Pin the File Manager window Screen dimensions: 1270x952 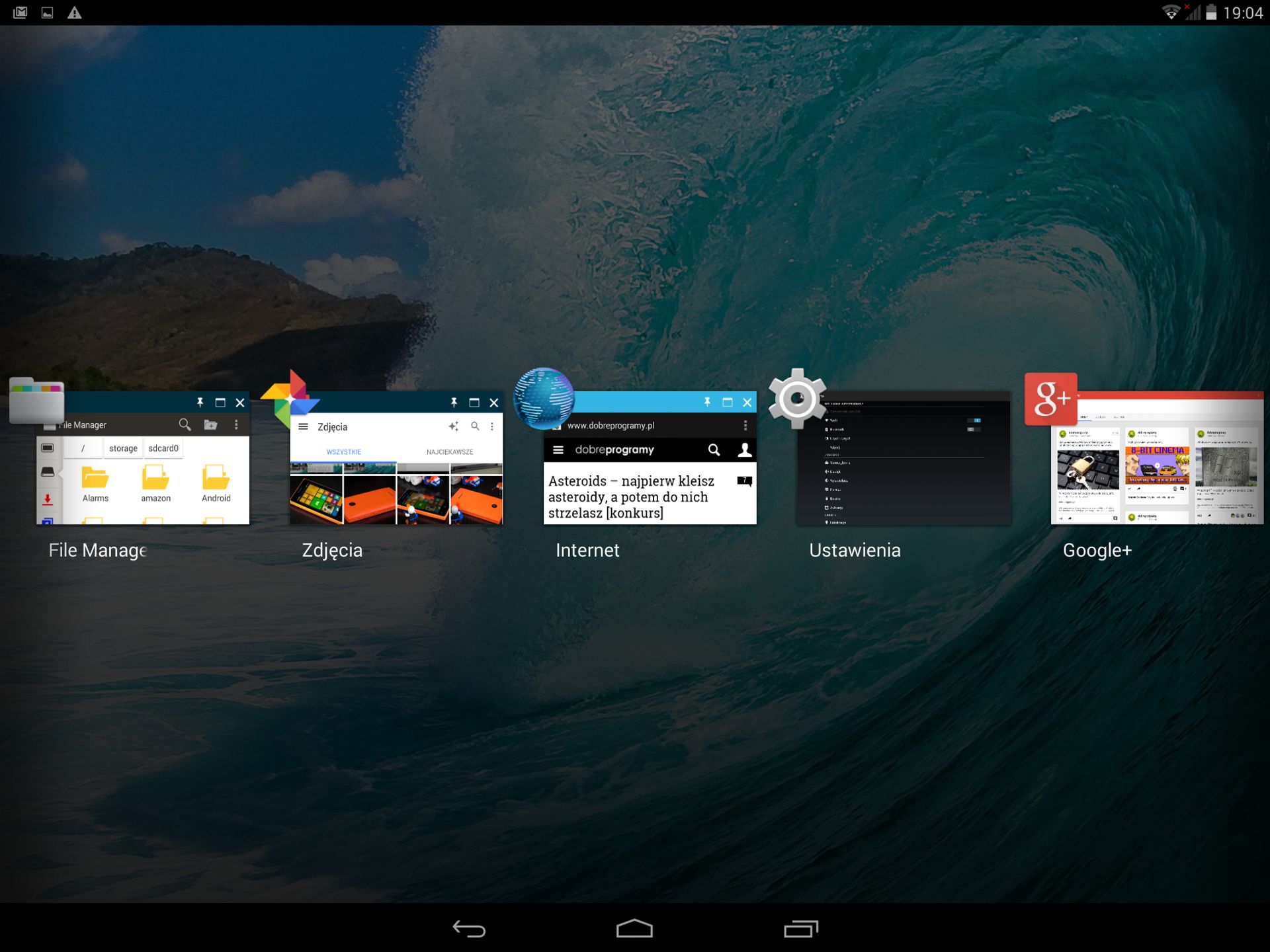200,403
